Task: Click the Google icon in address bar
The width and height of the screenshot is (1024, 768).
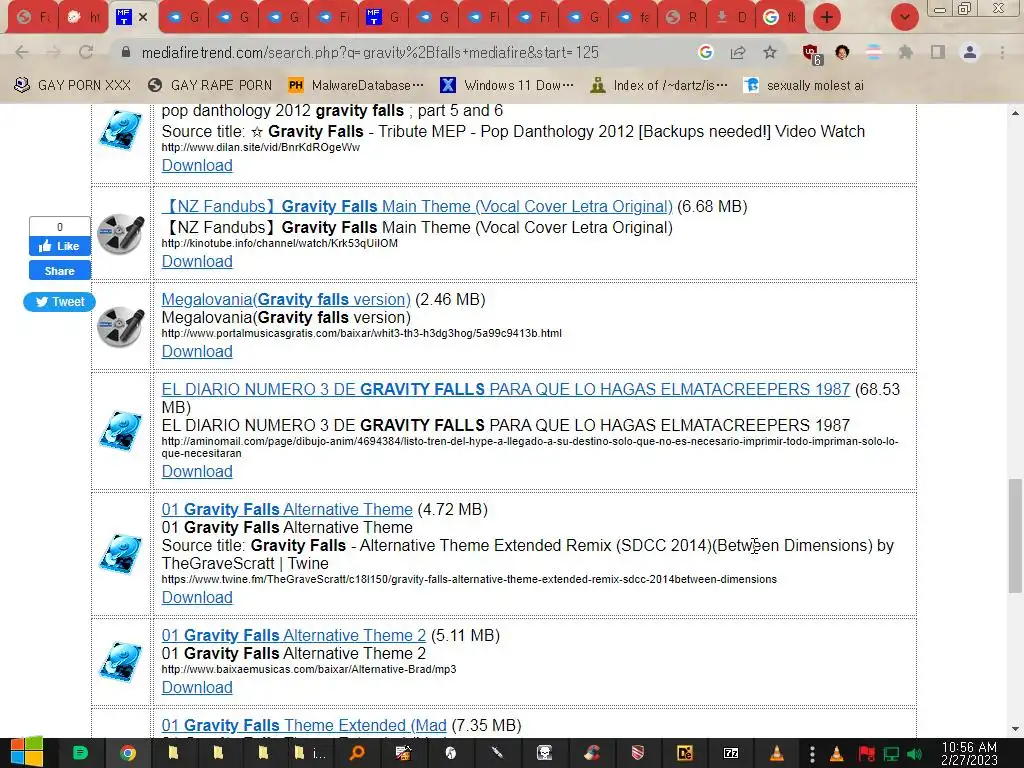Action: click(x=705, y=52)
